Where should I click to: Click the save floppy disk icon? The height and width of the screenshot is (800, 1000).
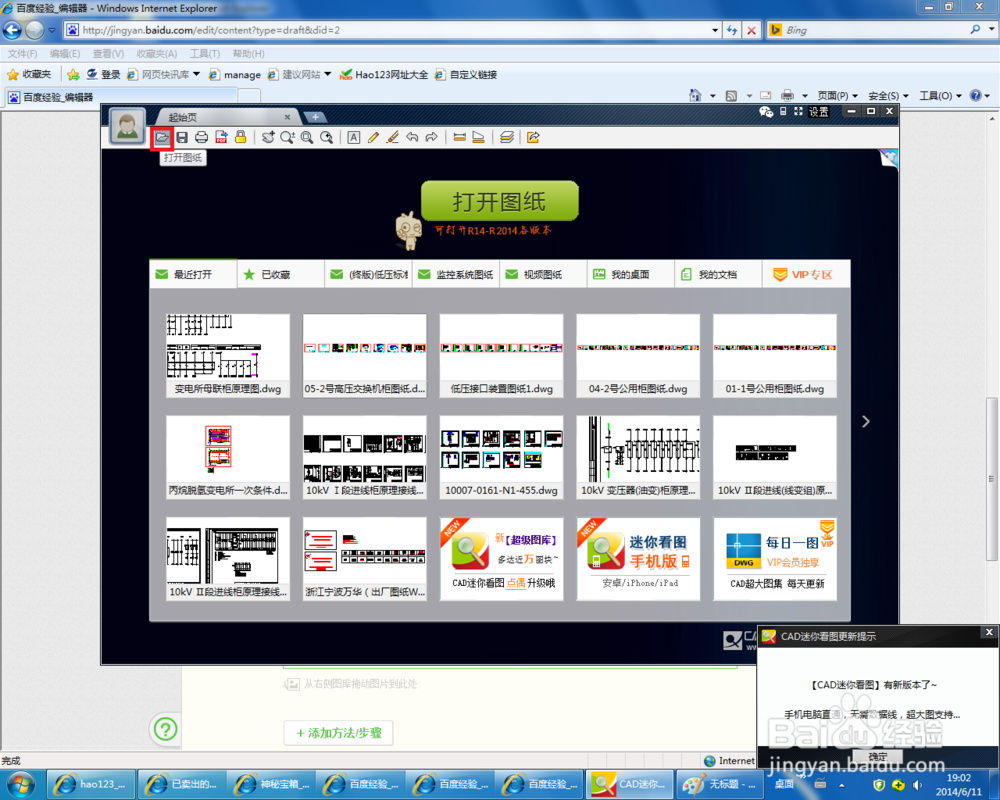182,137
